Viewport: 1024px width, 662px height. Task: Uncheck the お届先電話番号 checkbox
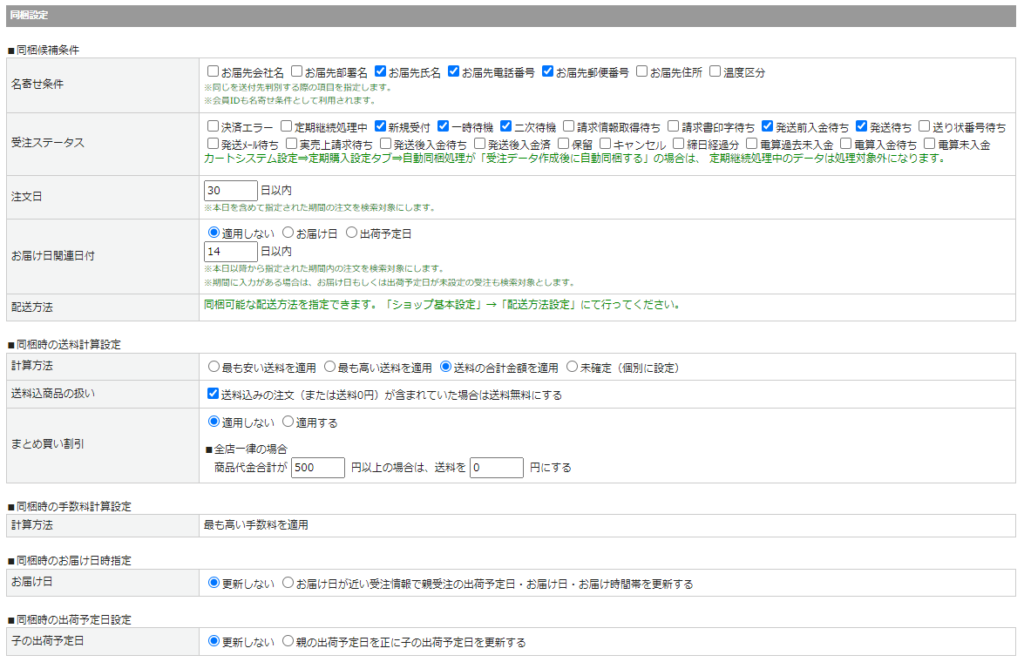coord(454,72)
